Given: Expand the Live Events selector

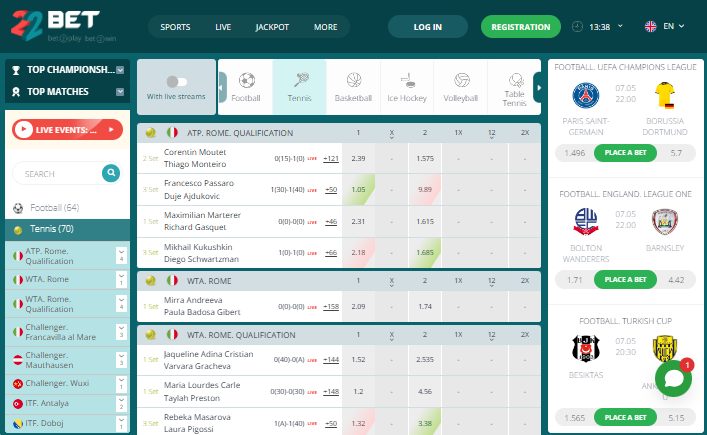Looking at the screenshot, I should pos(116,129).
